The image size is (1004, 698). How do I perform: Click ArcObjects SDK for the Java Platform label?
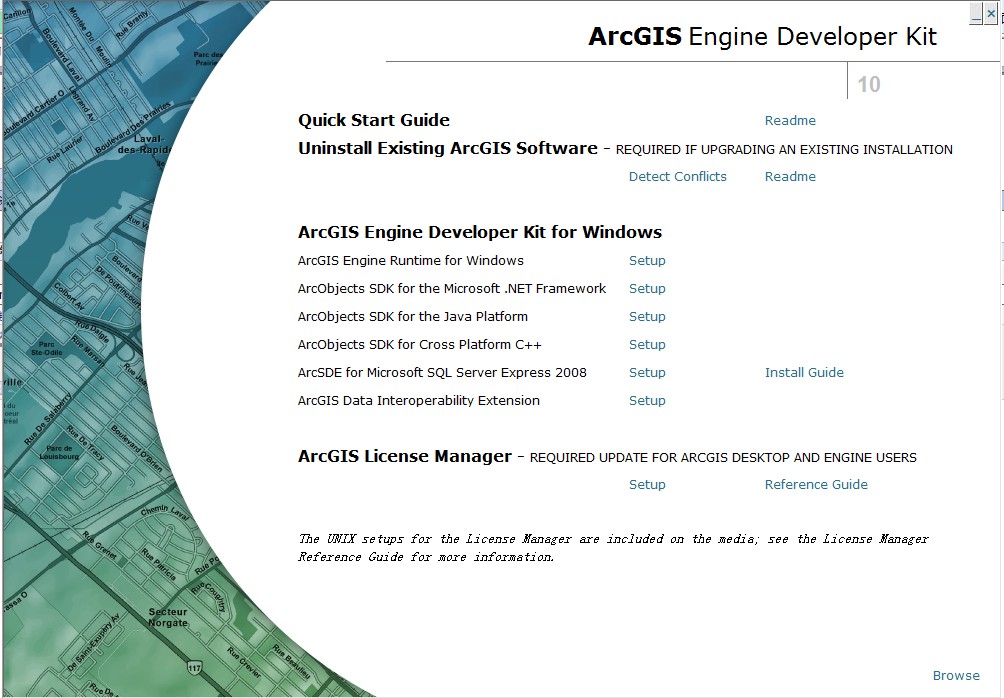point(412,316)
